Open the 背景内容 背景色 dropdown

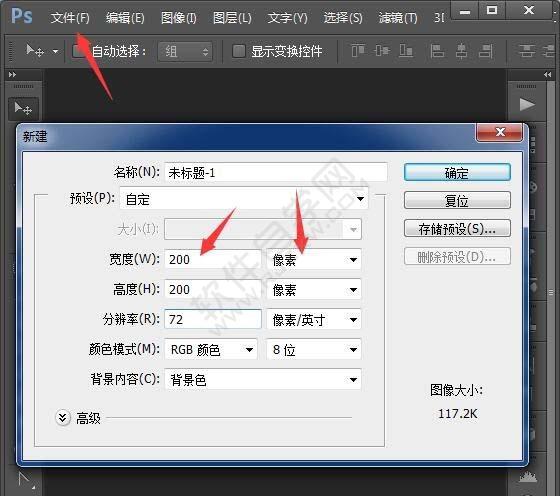tap(263, 379)
